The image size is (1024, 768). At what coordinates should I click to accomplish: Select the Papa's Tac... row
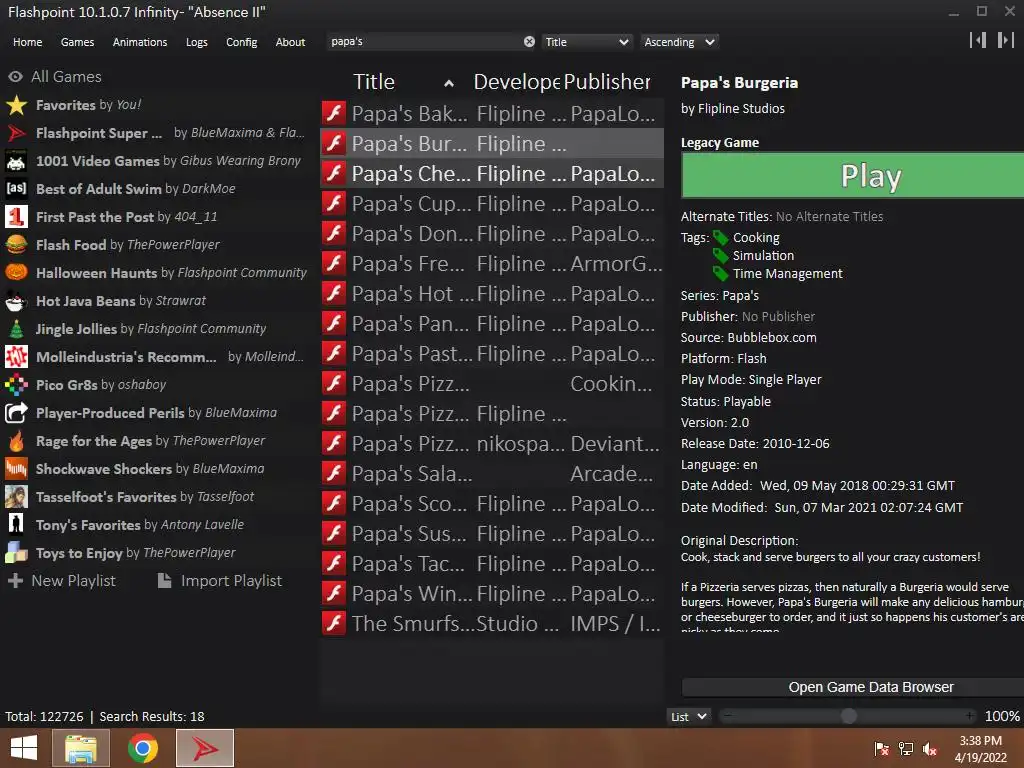pos(492,564)
